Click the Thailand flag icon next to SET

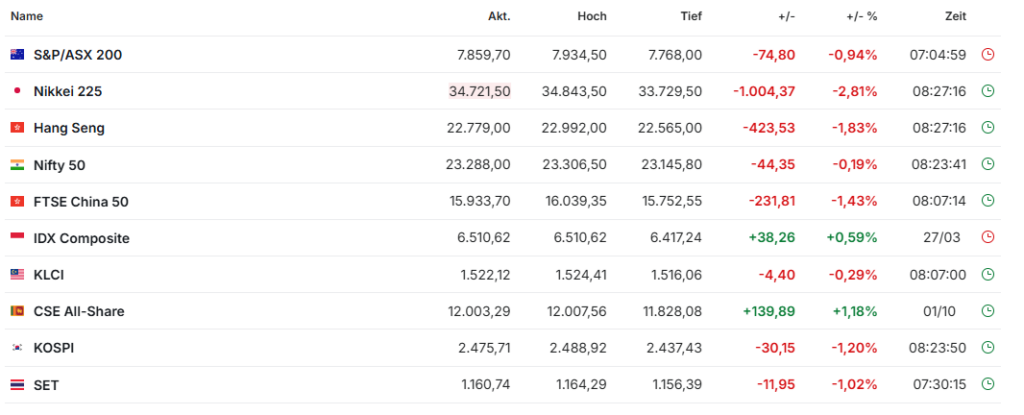pyautogui.click(x=17, y=385)
